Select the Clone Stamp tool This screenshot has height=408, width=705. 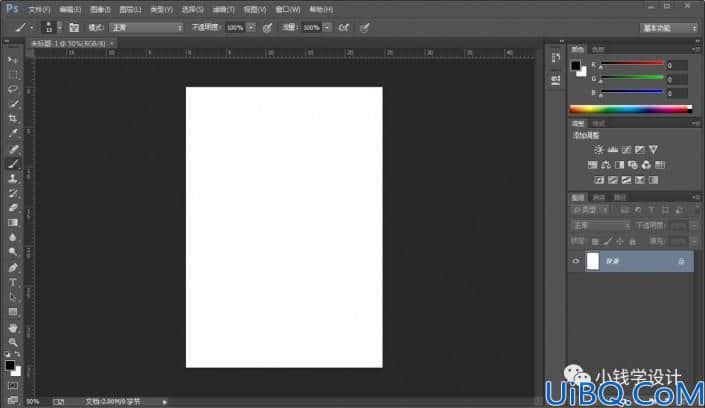(x=13, y=179)
